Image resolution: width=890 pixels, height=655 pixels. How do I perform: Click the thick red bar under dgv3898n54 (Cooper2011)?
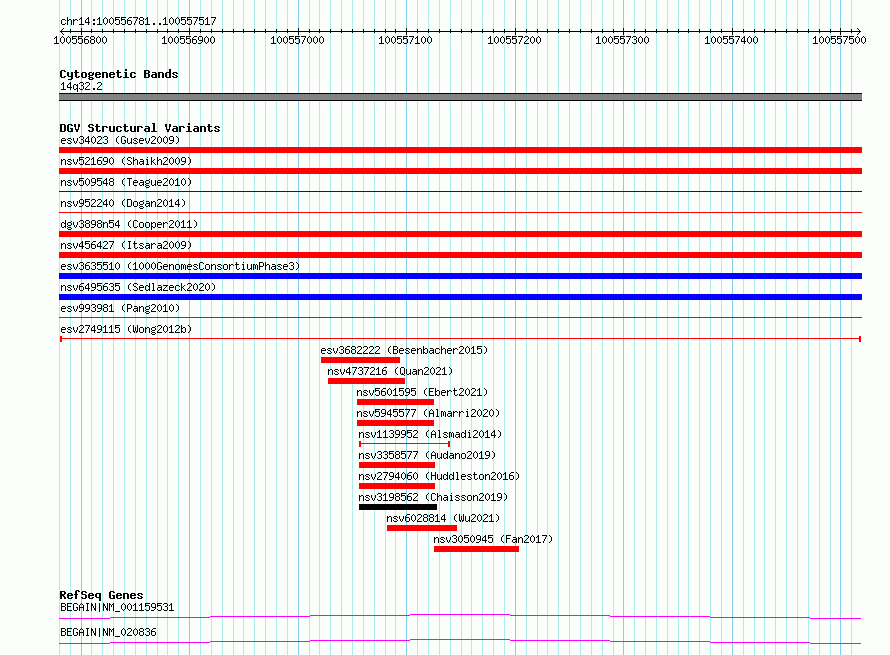coord(460,234)
